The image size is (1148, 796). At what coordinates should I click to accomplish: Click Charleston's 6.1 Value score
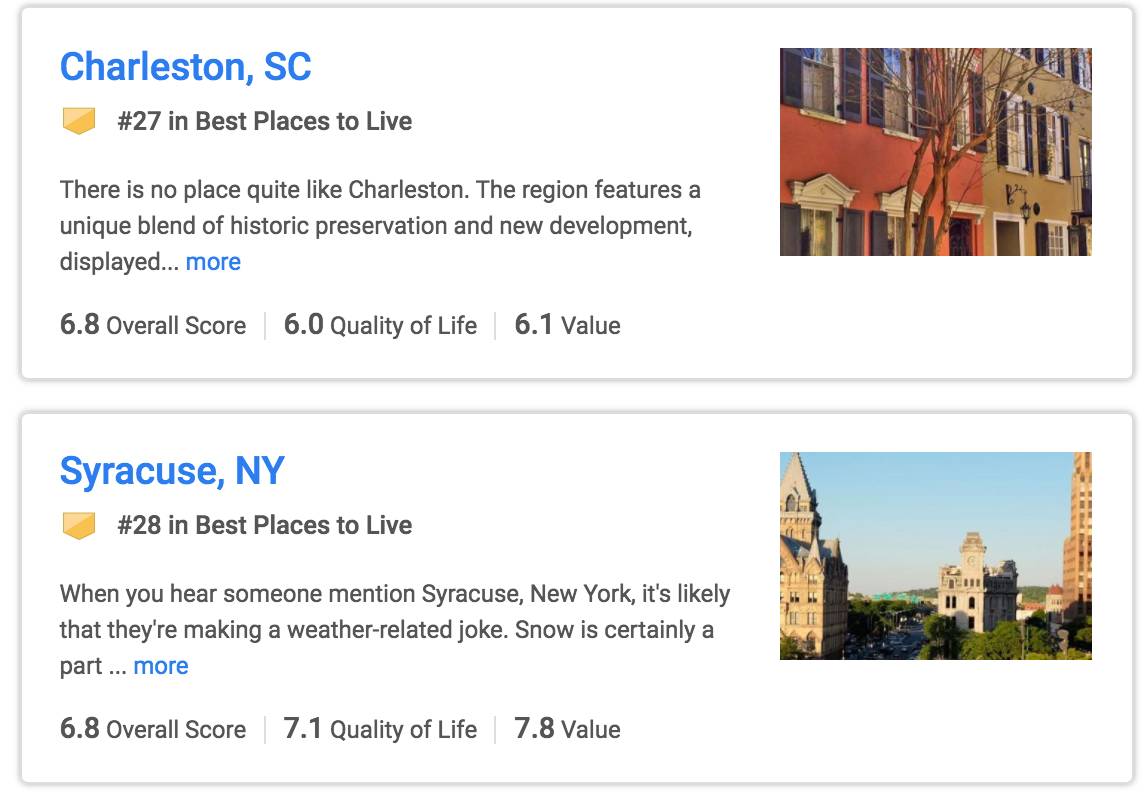[x=567, y=325]
